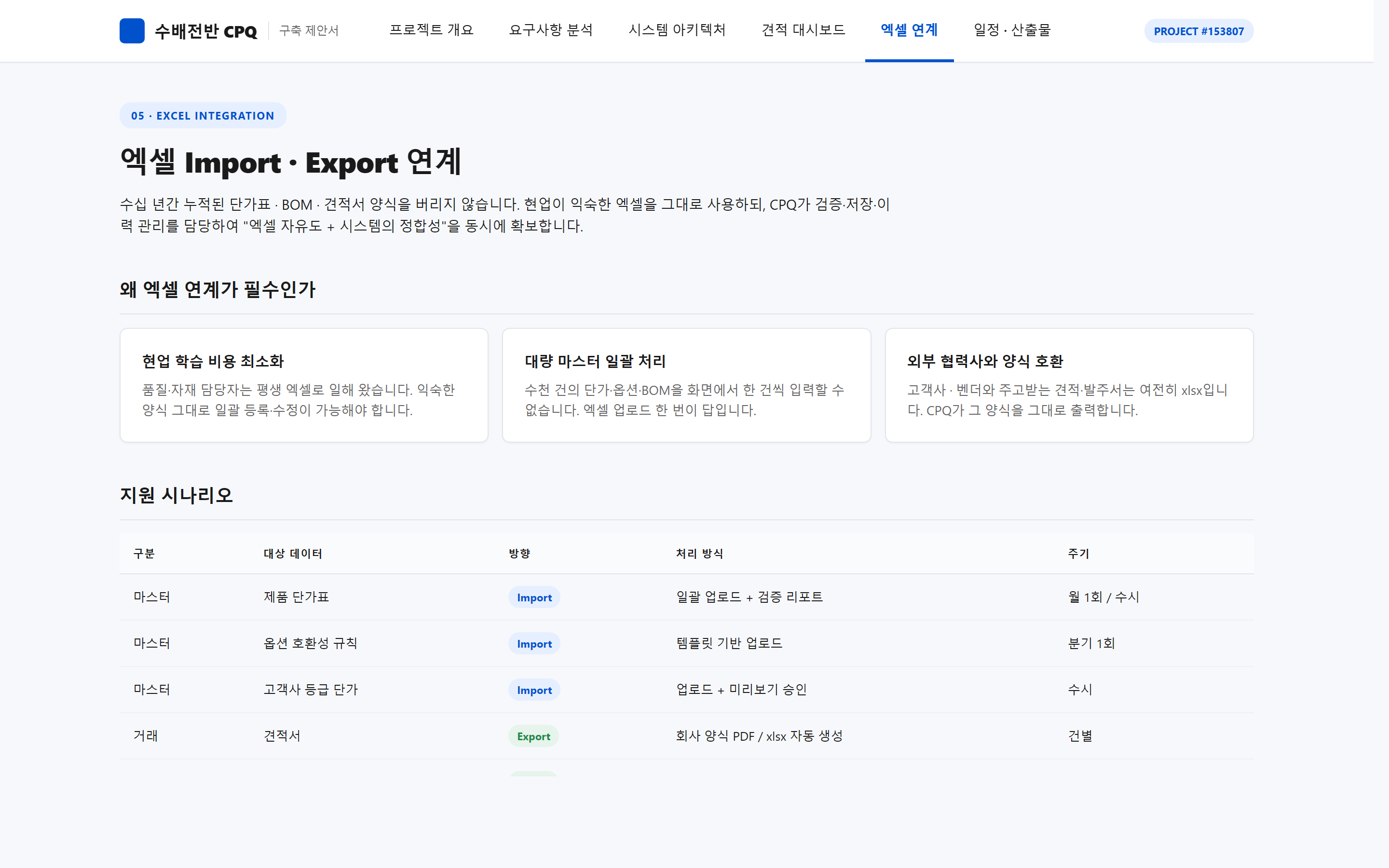Select the 대량 마스터 일괄 처리 card
1389x868 pixels.
(x=686, y=385)
